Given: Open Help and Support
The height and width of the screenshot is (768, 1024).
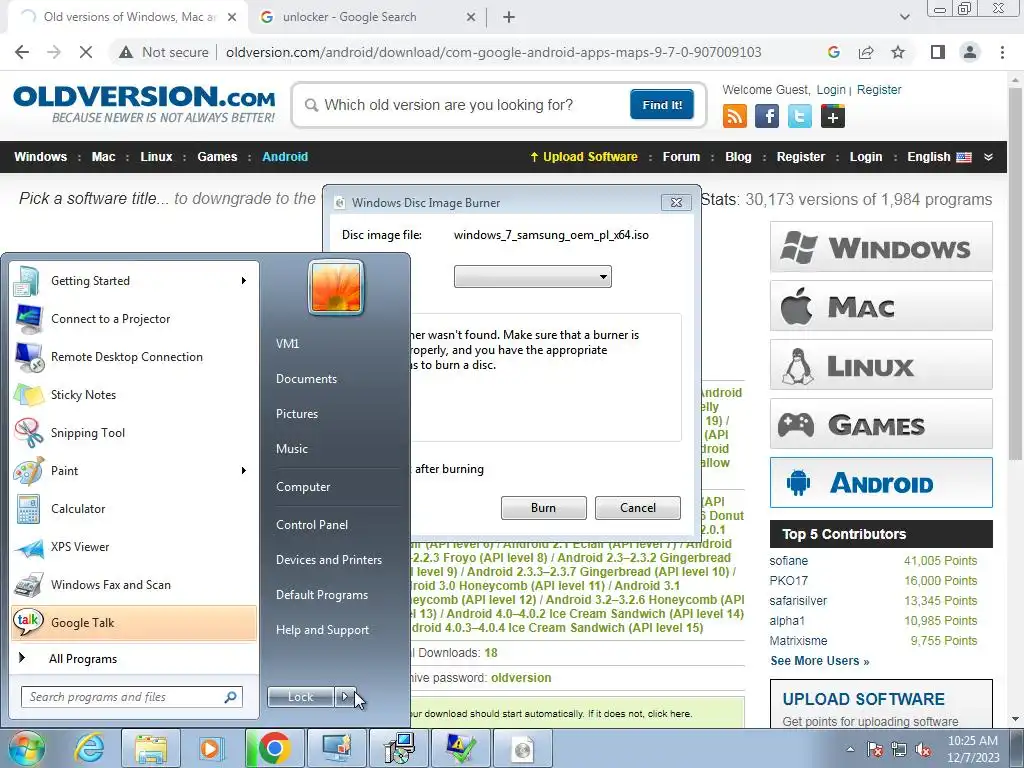Looking at the screenshot, I should coord(322,630).
